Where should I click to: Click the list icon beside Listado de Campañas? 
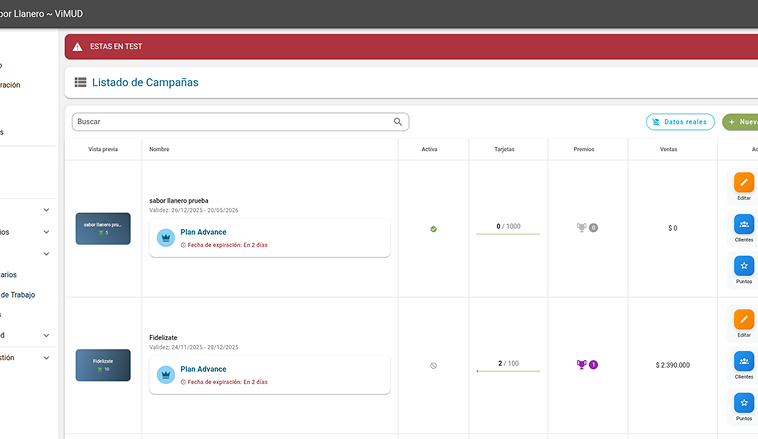click(80, 83)
